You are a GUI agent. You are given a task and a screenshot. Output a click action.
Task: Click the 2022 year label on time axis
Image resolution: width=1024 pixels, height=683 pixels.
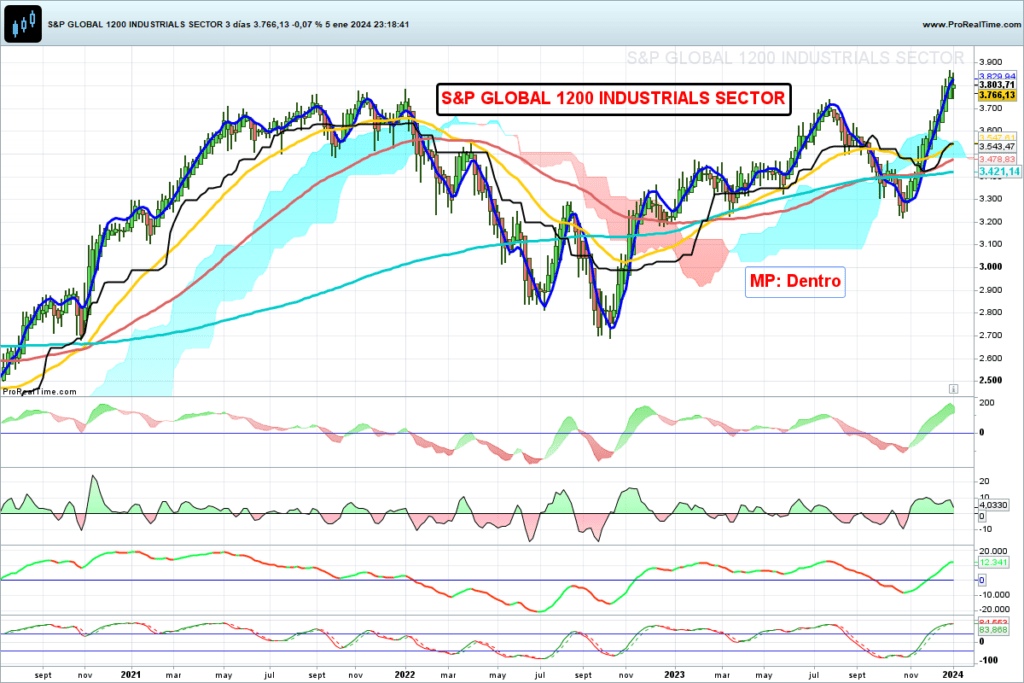click(405, 675)
